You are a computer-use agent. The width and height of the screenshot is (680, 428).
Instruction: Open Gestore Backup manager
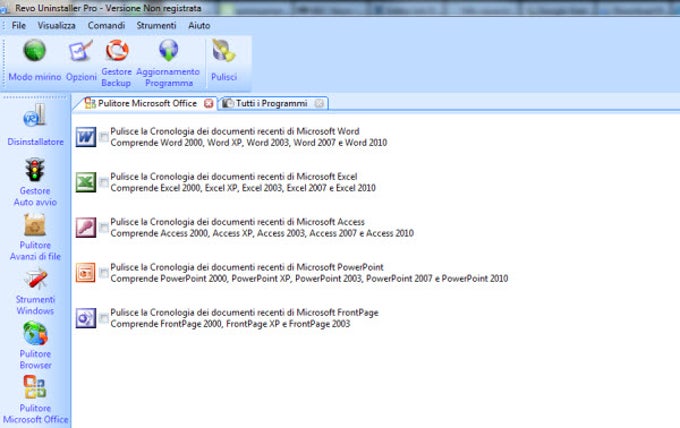coord(116,63)
